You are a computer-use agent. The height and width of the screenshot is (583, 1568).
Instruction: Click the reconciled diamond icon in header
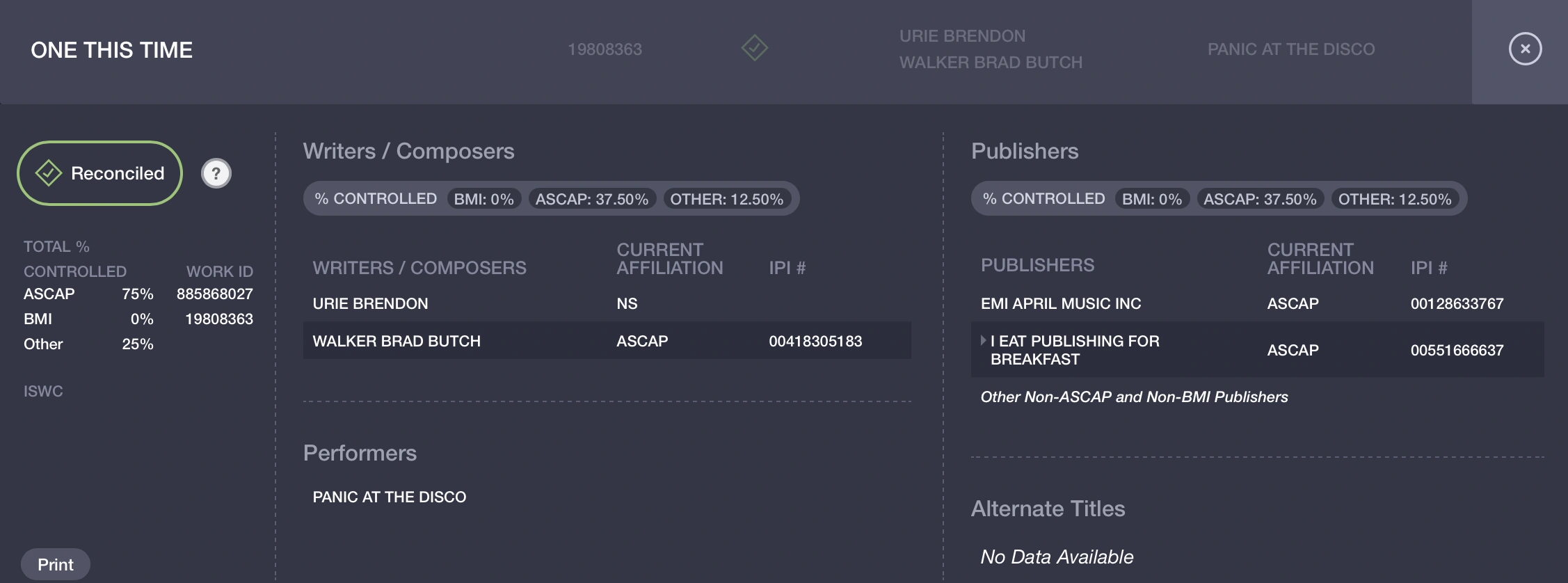pyautogui.click(x=754, y=49)
